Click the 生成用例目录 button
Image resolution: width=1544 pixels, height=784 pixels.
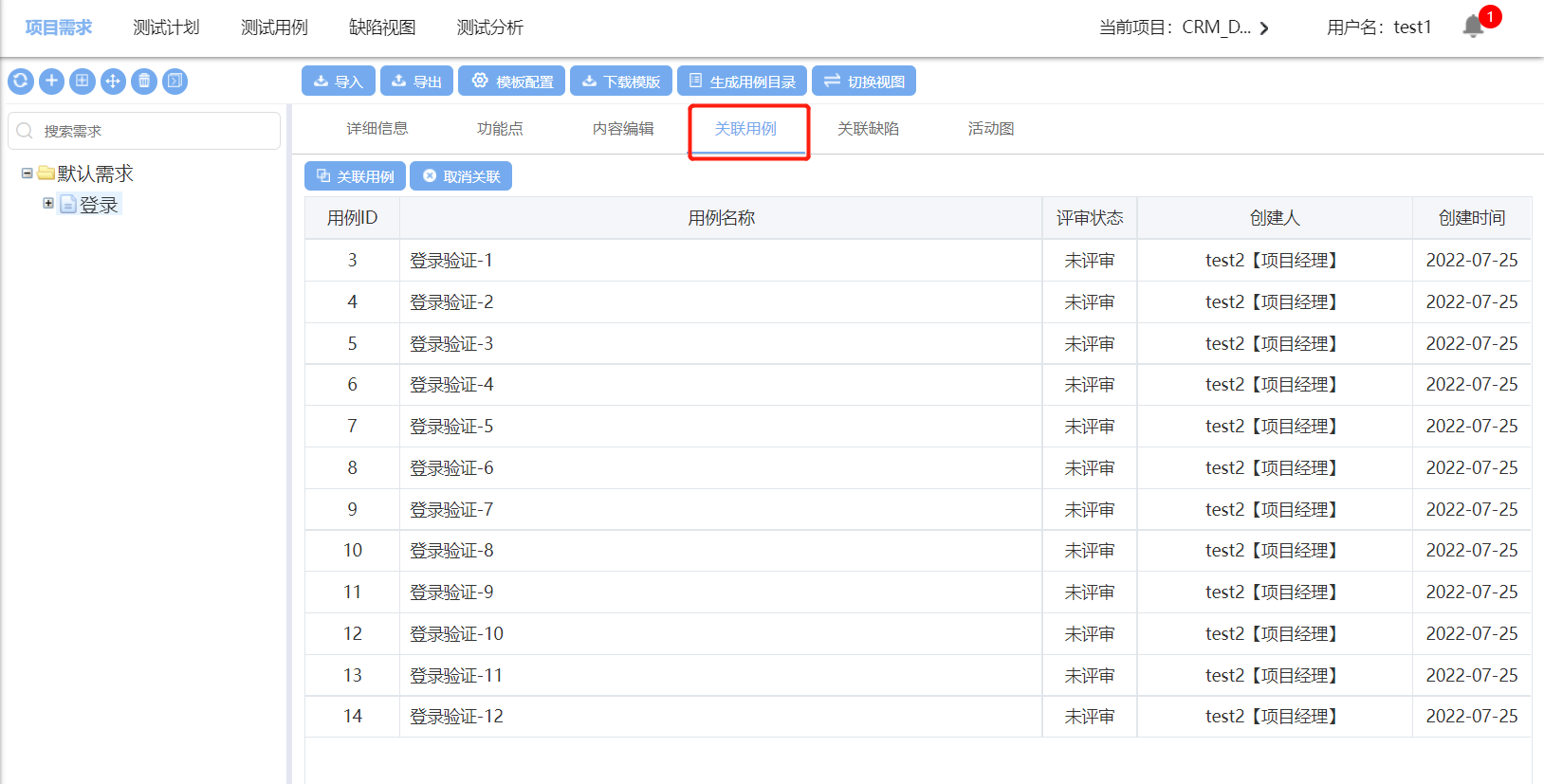(742, 82)
